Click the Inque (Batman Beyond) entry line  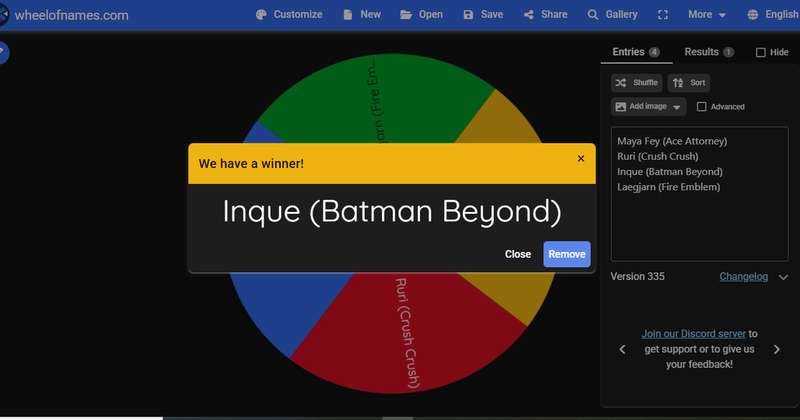point(669,171)
